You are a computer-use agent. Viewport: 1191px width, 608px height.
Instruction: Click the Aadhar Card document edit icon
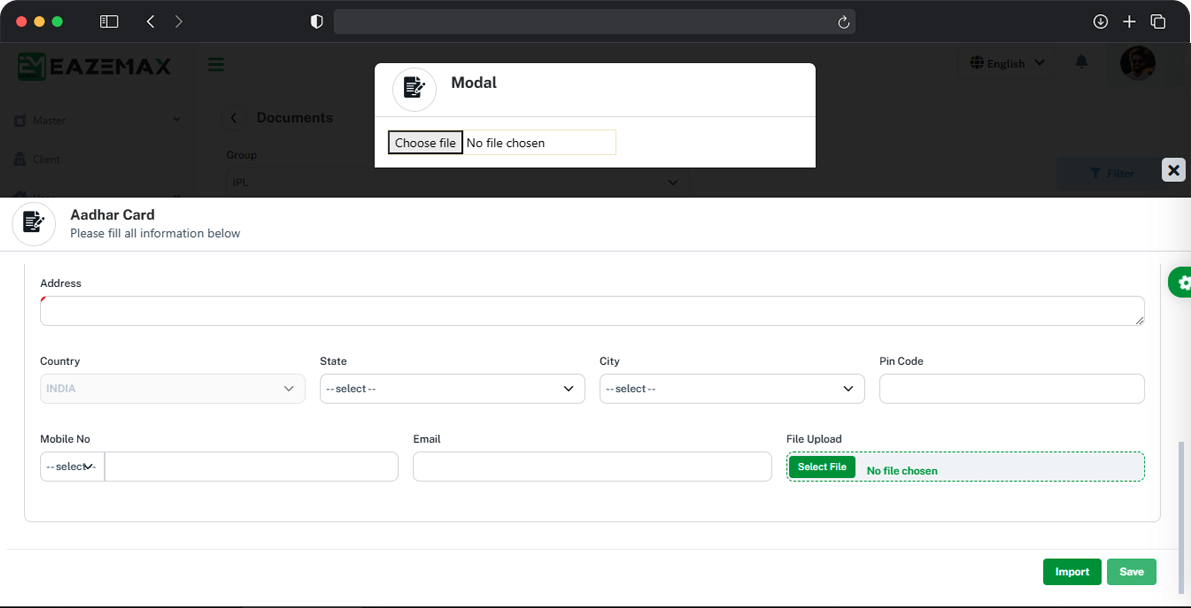(33, 223)
